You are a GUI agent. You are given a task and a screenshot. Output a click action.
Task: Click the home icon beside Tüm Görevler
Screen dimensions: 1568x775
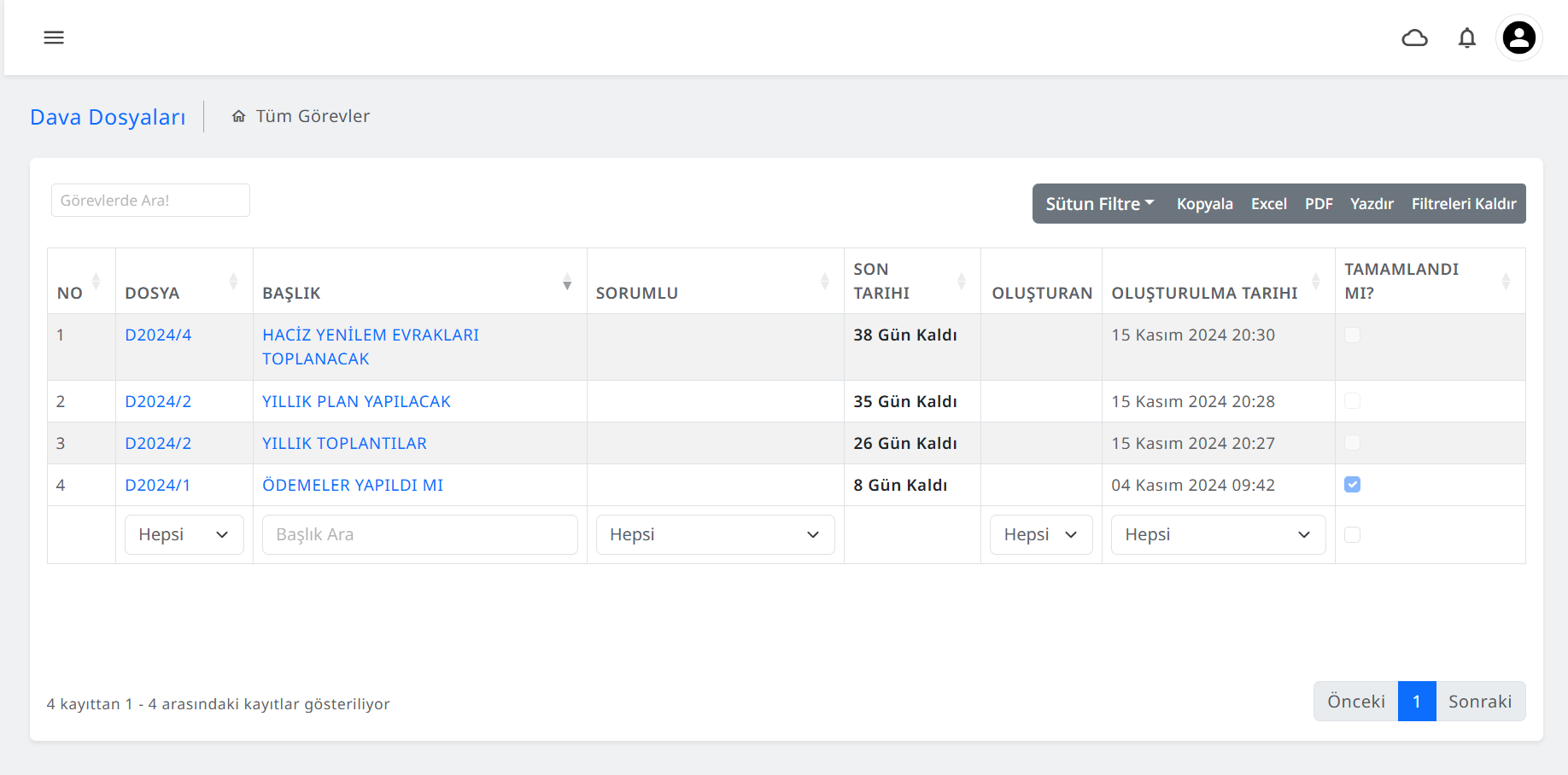pos(239,116)
